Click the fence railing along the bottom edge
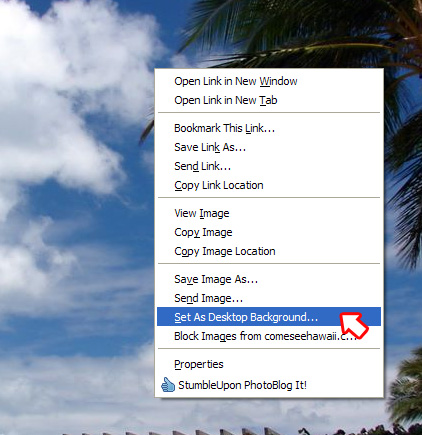The width and height of the screenshot is (422, 435). coord(200,432)
